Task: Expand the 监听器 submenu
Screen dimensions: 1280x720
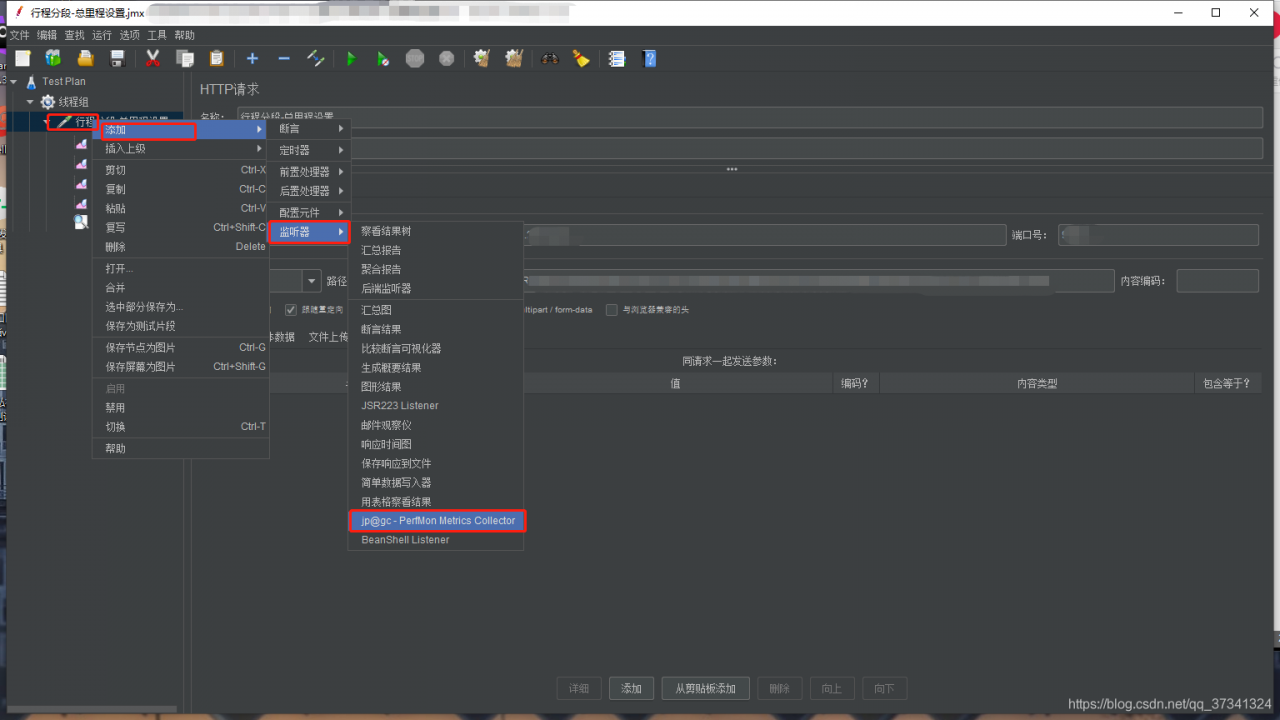Action: [309, 232]
